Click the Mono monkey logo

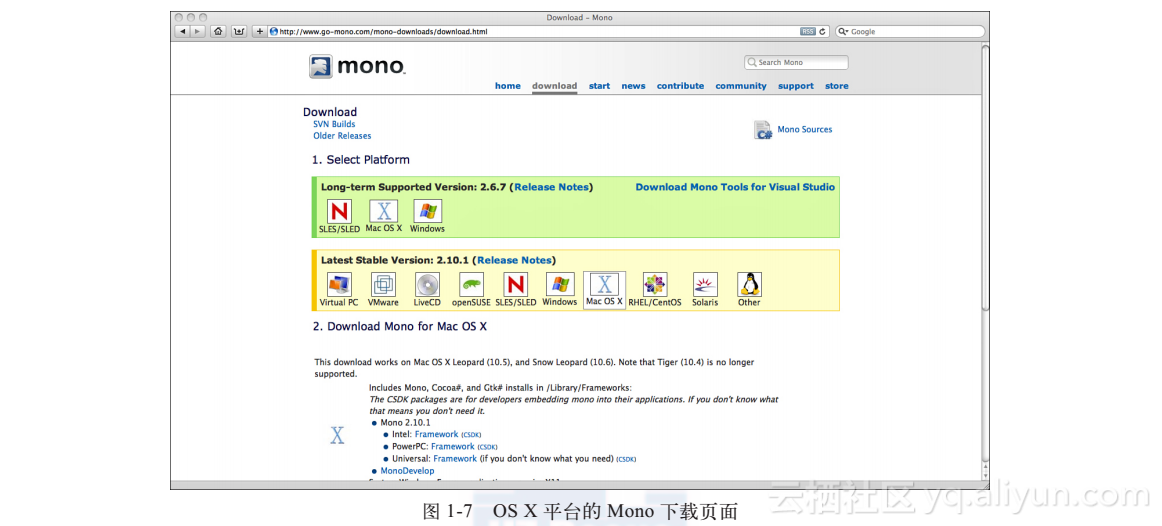[x=322, y=67]
